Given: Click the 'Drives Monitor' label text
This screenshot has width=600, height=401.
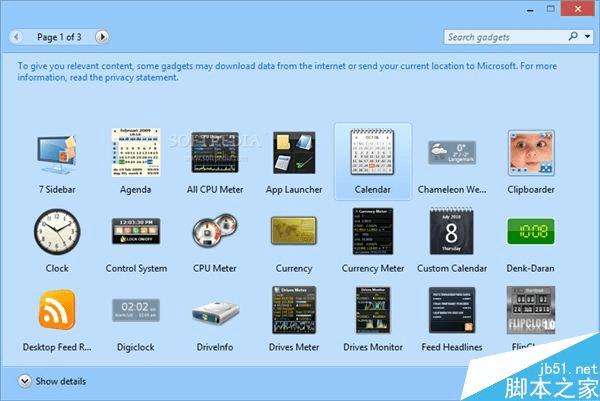Looking at the screenshot, I should [373, 347].
